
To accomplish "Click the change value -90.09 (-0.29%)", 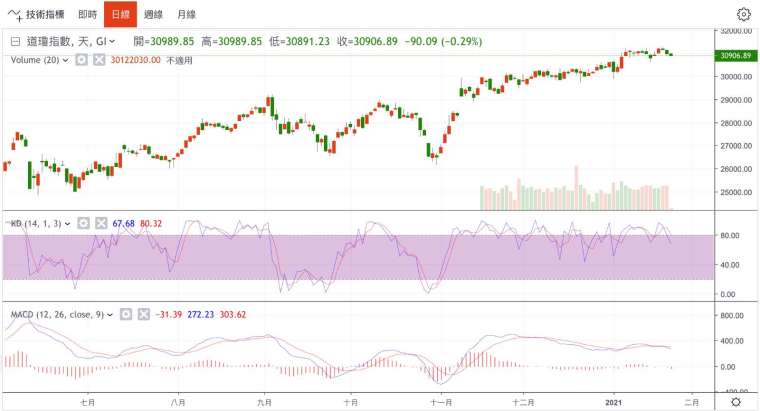I will pyautogui.click(x=443, y=42).
